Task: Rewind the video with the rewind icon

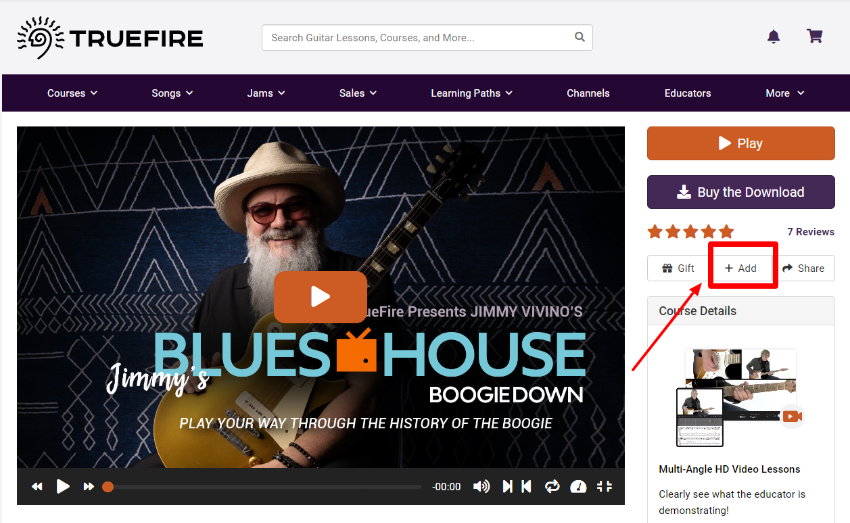Action: coord(37,487)
